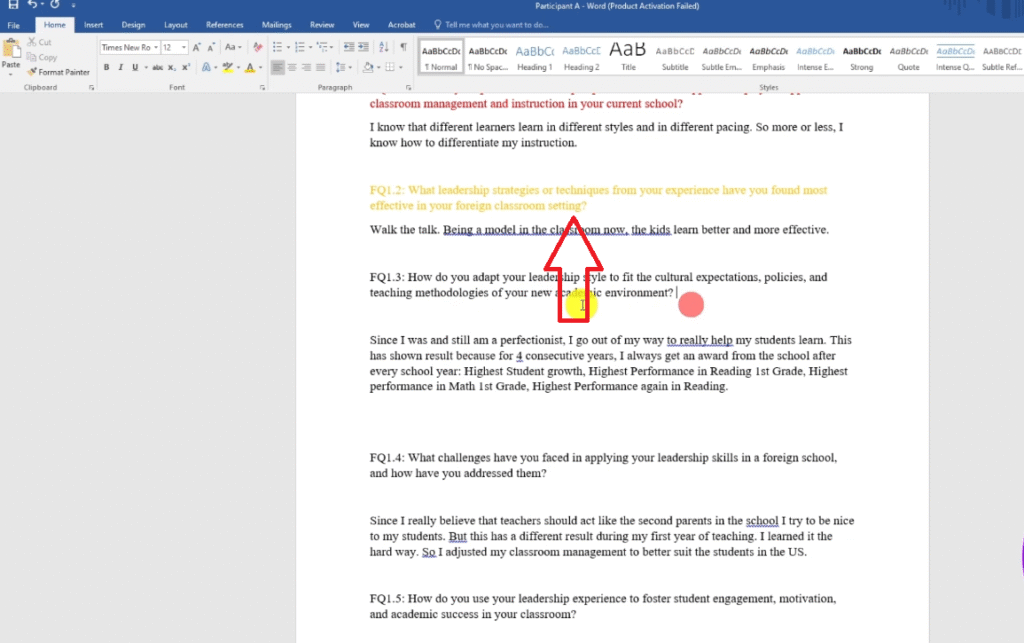1024x643 pixels.
Task: Open the font name dropdown
Action: tap(155, 47)
